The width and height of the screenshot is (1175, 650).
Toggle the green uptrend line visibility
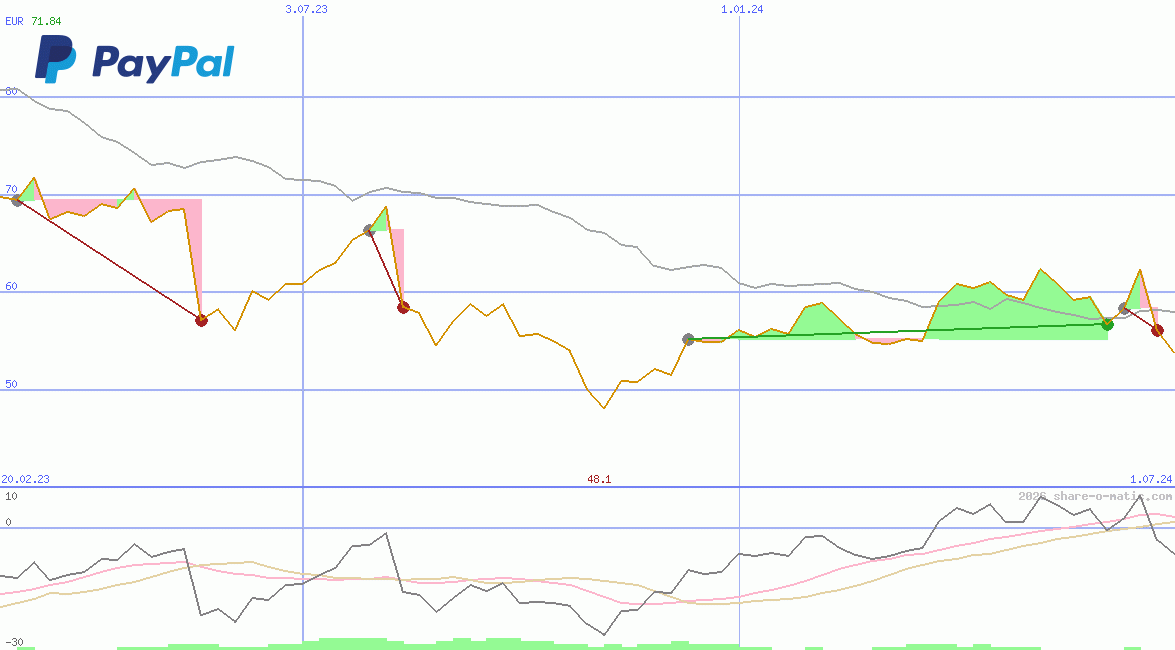[x=900, y=330]
